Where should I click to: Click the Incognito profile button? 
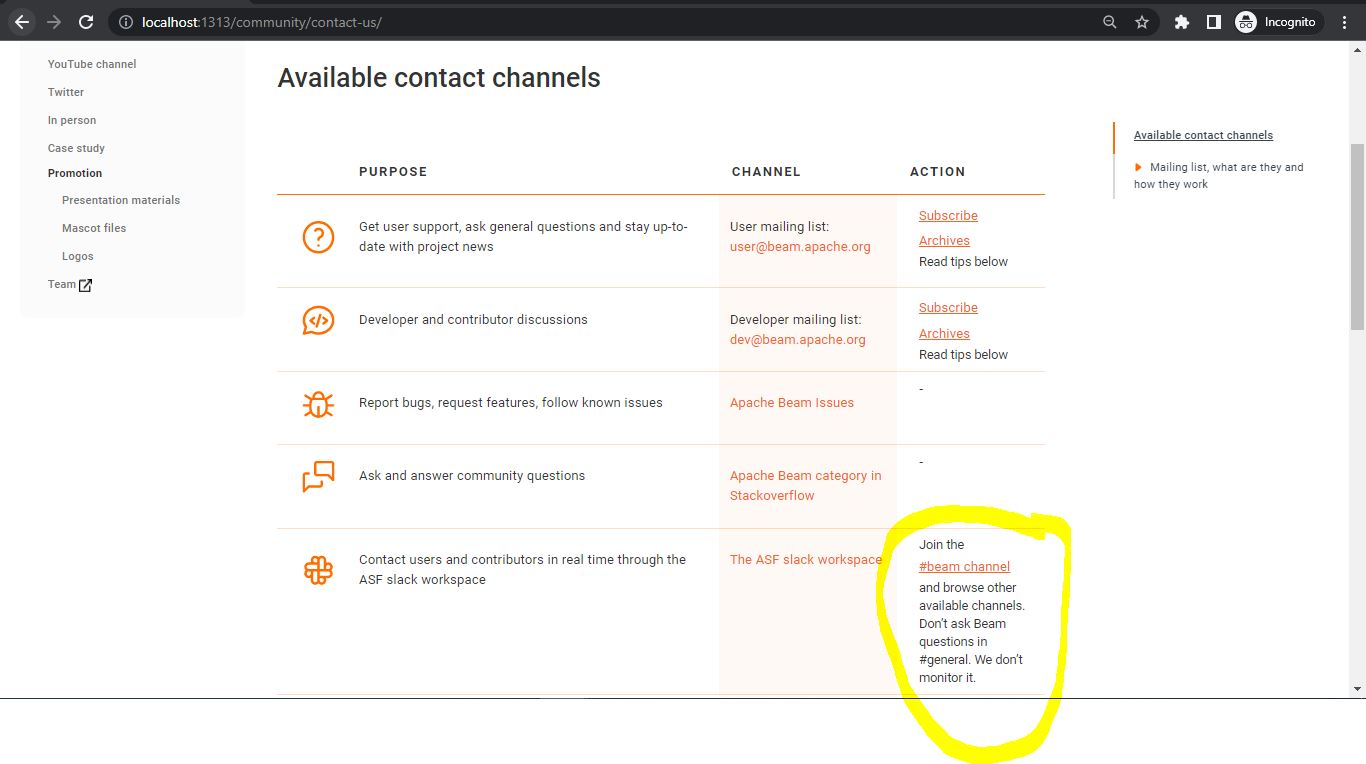[1279, 22]
